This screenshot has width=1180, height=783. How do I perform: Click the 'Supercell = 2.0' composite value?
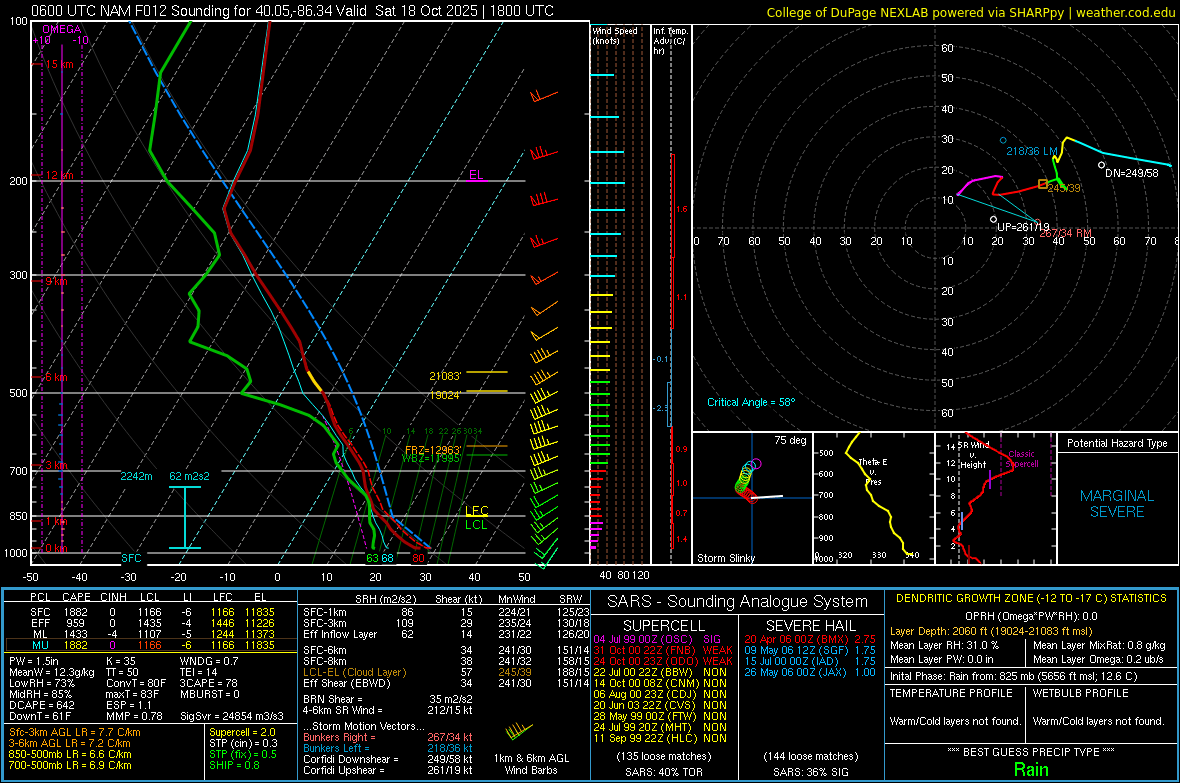tap(242, 732)
